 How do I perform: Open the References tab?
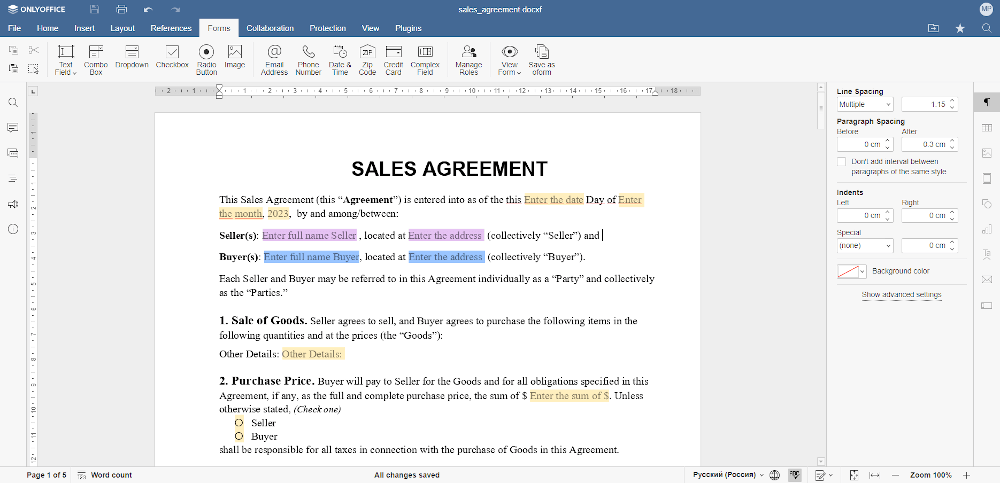[x=170, y=29]
